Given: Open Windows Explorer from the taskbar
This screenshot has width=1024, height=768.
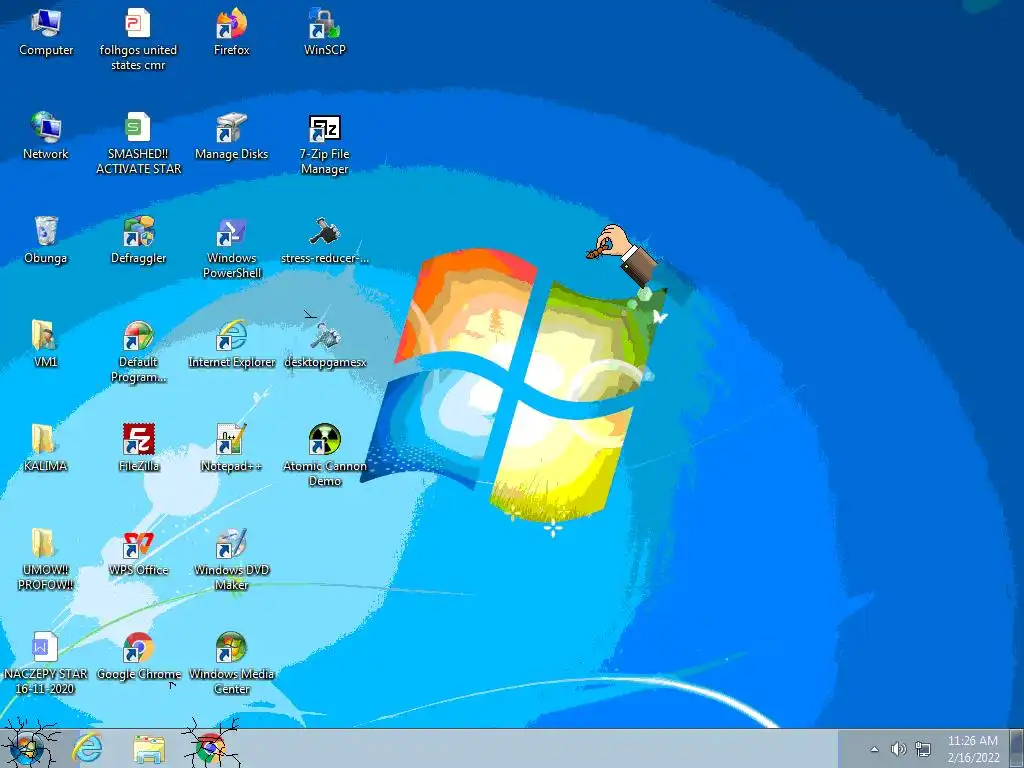Looking at the screenshot, I should 149,748.
